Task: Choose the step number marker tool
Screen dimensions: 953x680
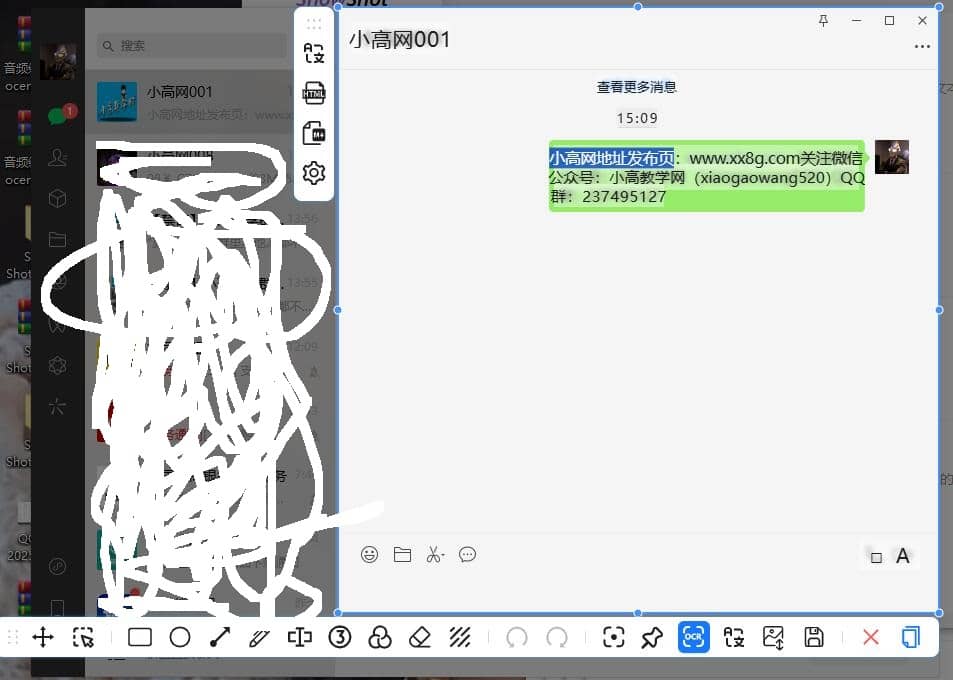Action: (339, 637)
